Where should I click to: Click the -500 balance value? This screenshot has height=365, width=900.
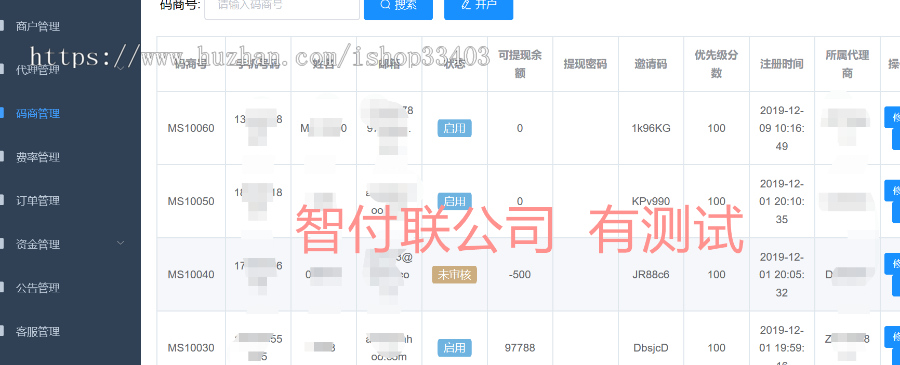coord(519,274)
